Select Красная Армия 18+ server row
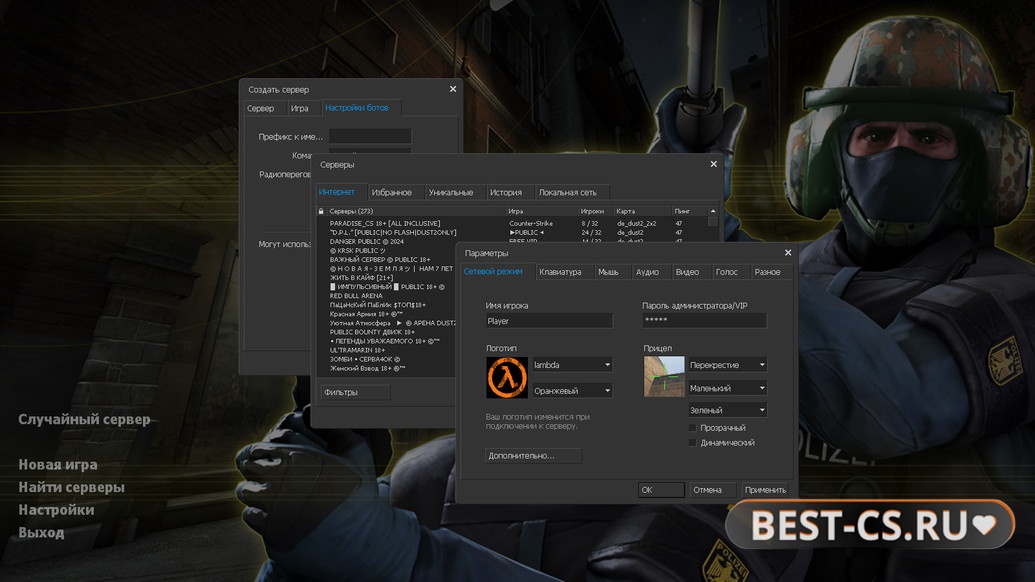The height and width of the screenshot is (582, 1035). (x=387, y=314)
